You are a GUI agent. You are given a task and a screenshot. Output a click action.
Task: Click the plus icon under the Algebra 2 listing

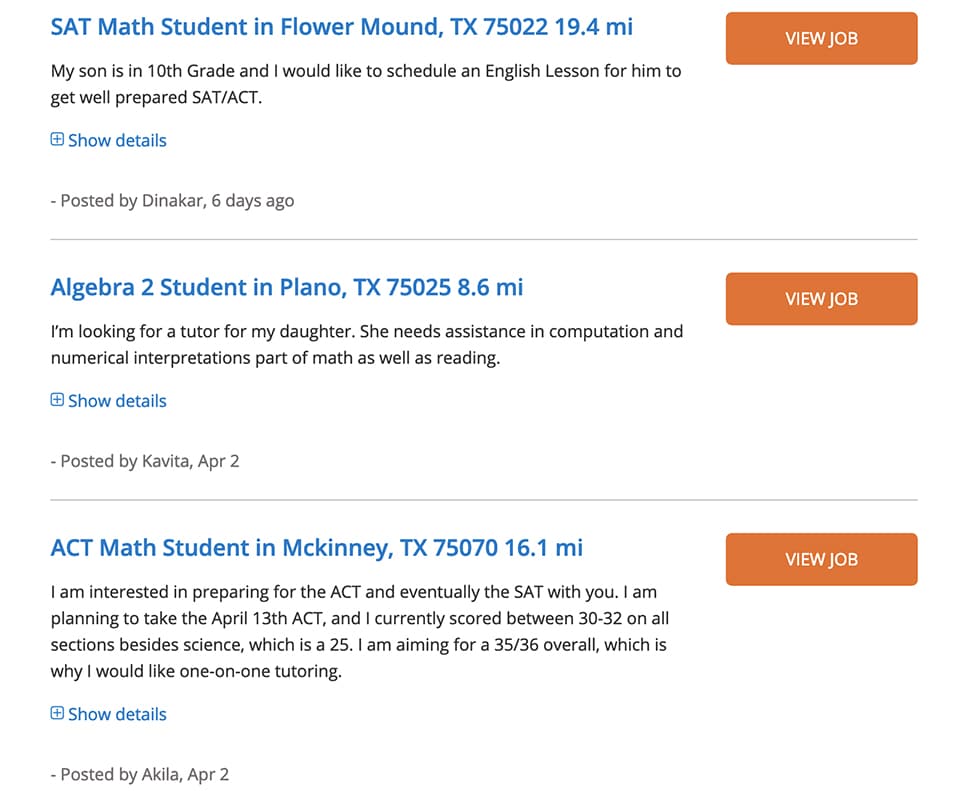[x=57, y=400]
